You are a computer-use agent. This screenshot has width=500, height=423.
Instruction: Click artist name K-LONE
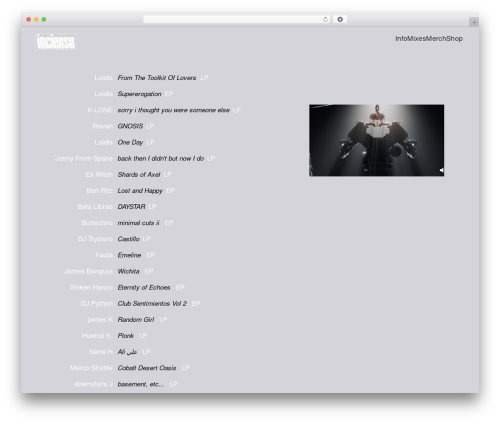click(100, 110)
